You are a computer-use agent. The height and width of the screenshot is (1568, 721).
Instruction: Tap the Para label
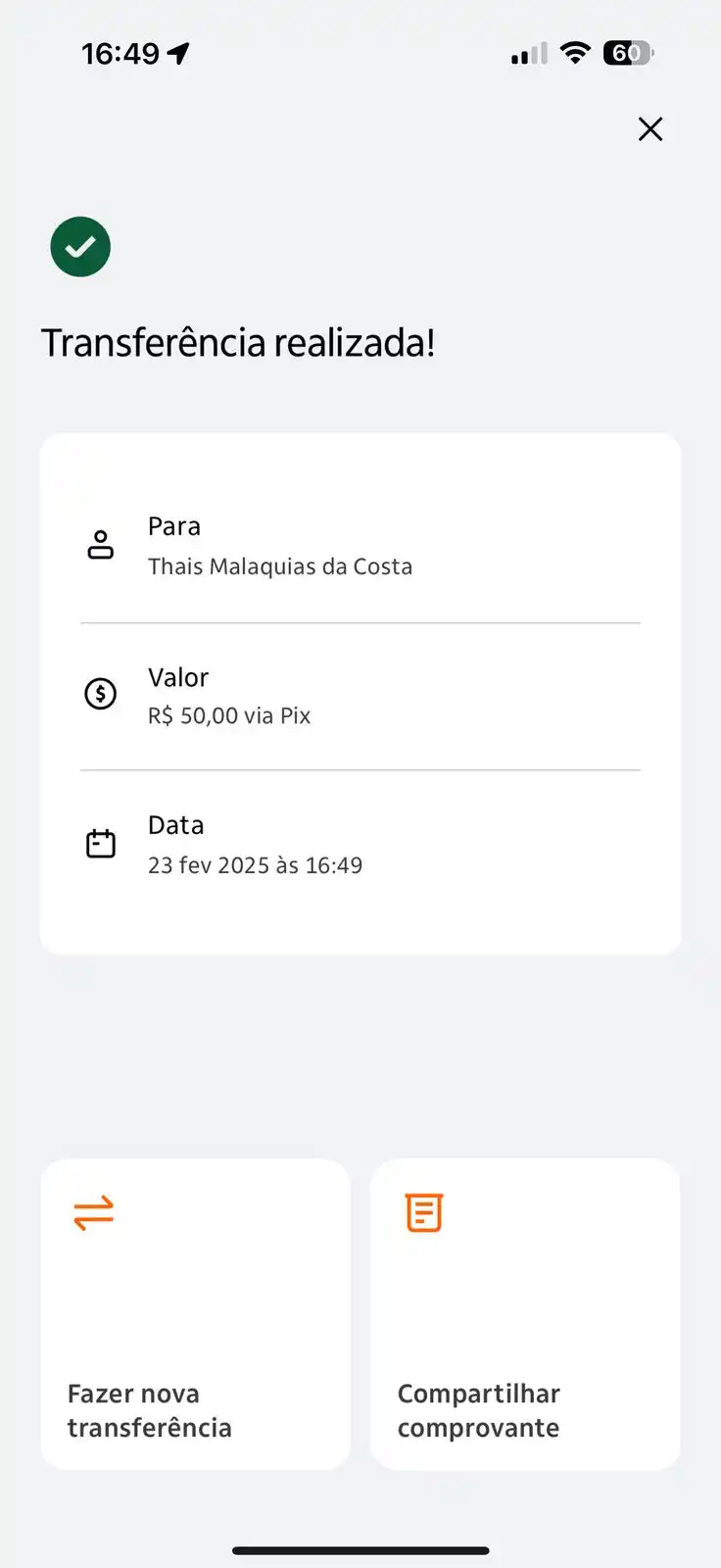[x=174, y=526]
